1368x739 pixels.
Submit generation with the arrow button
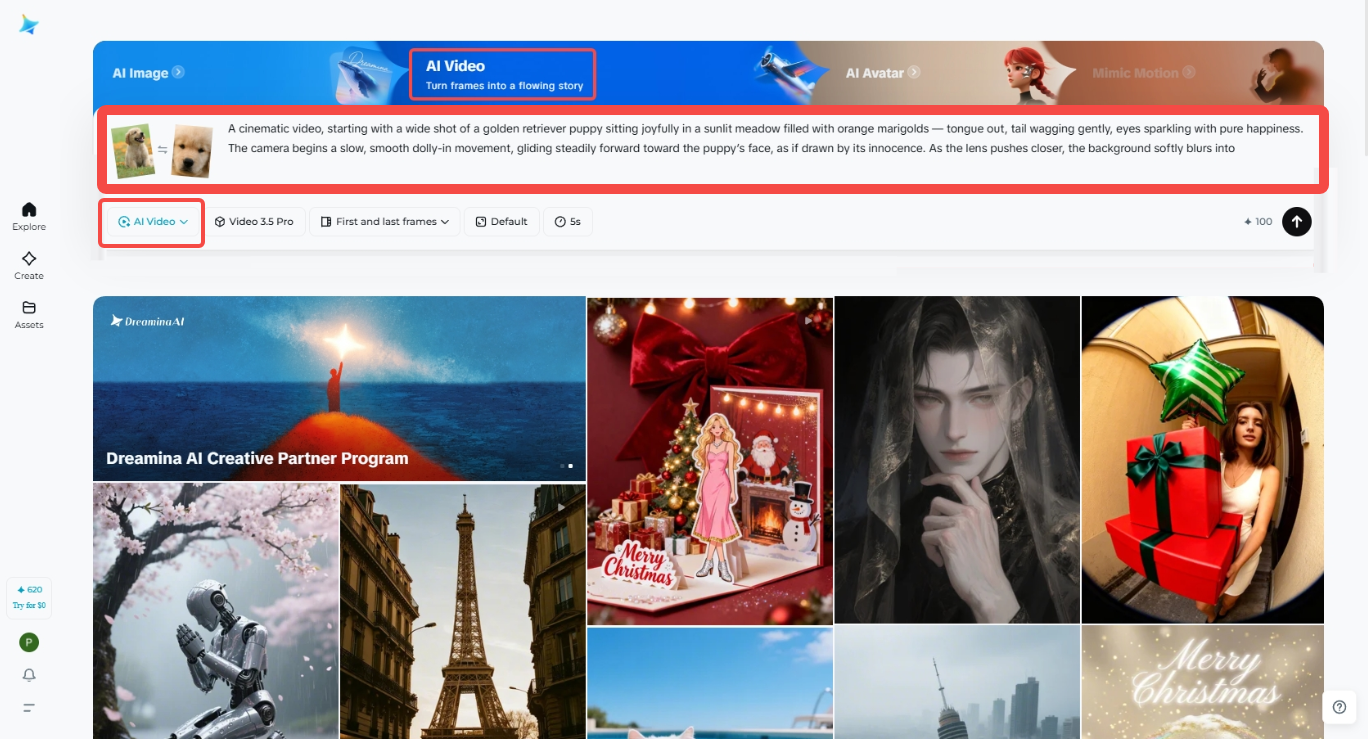[1296, 221]
